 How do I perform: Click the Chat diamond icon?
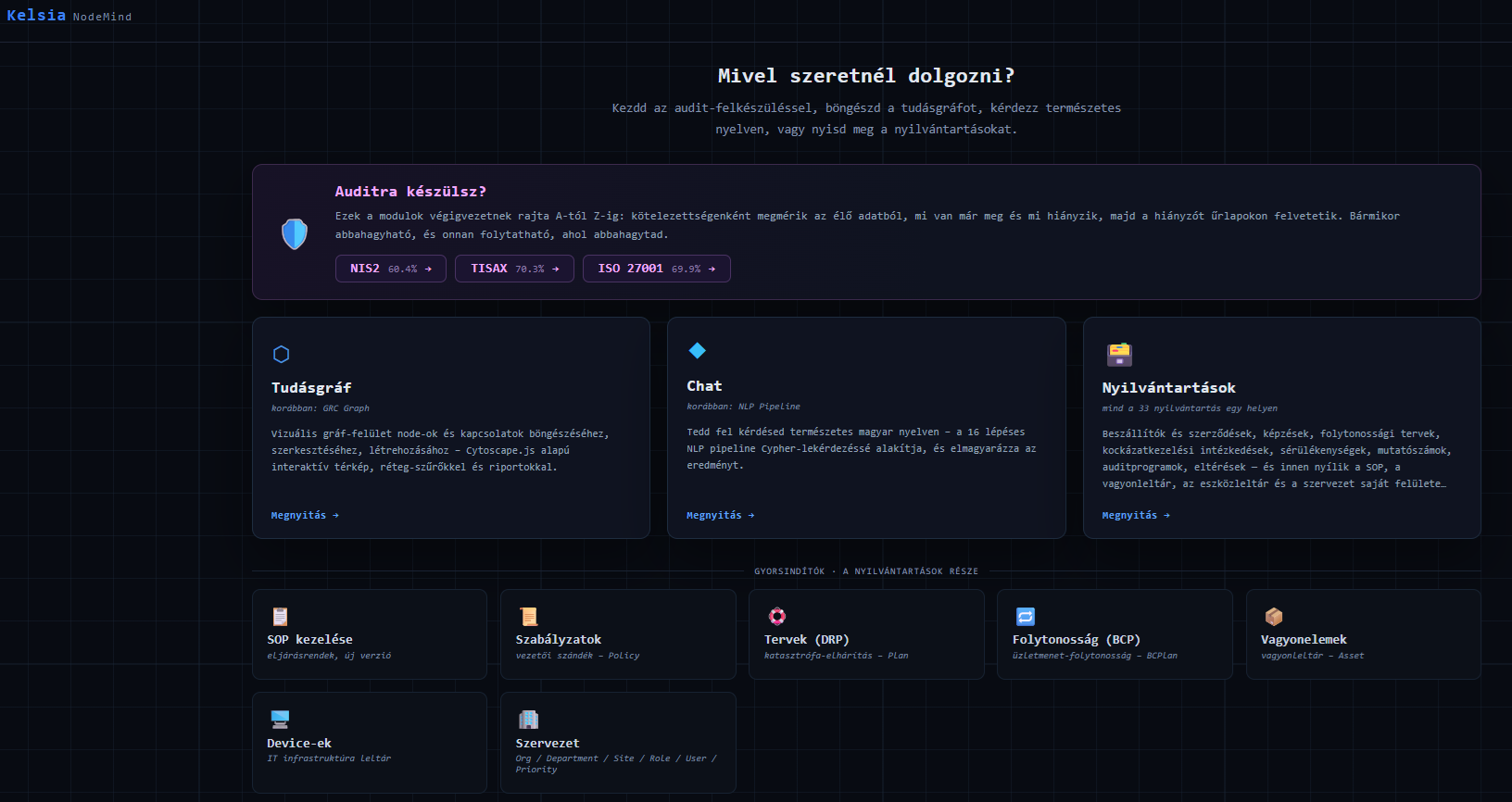698,350
